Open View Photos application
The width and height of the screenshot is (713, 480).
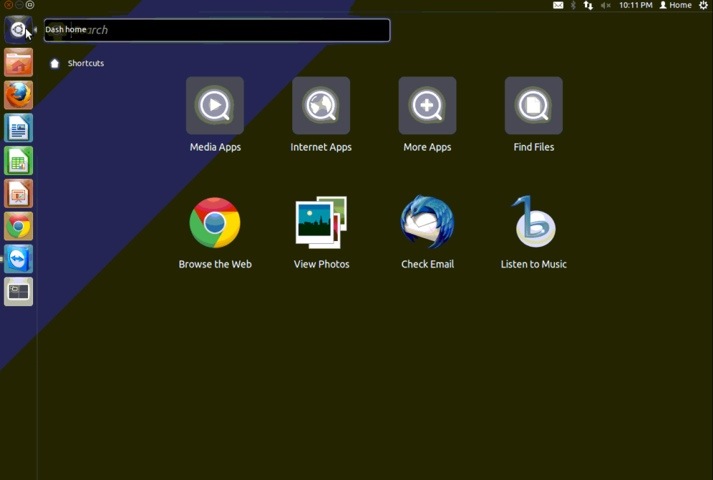pyautogui.click(x=321, y=223)
